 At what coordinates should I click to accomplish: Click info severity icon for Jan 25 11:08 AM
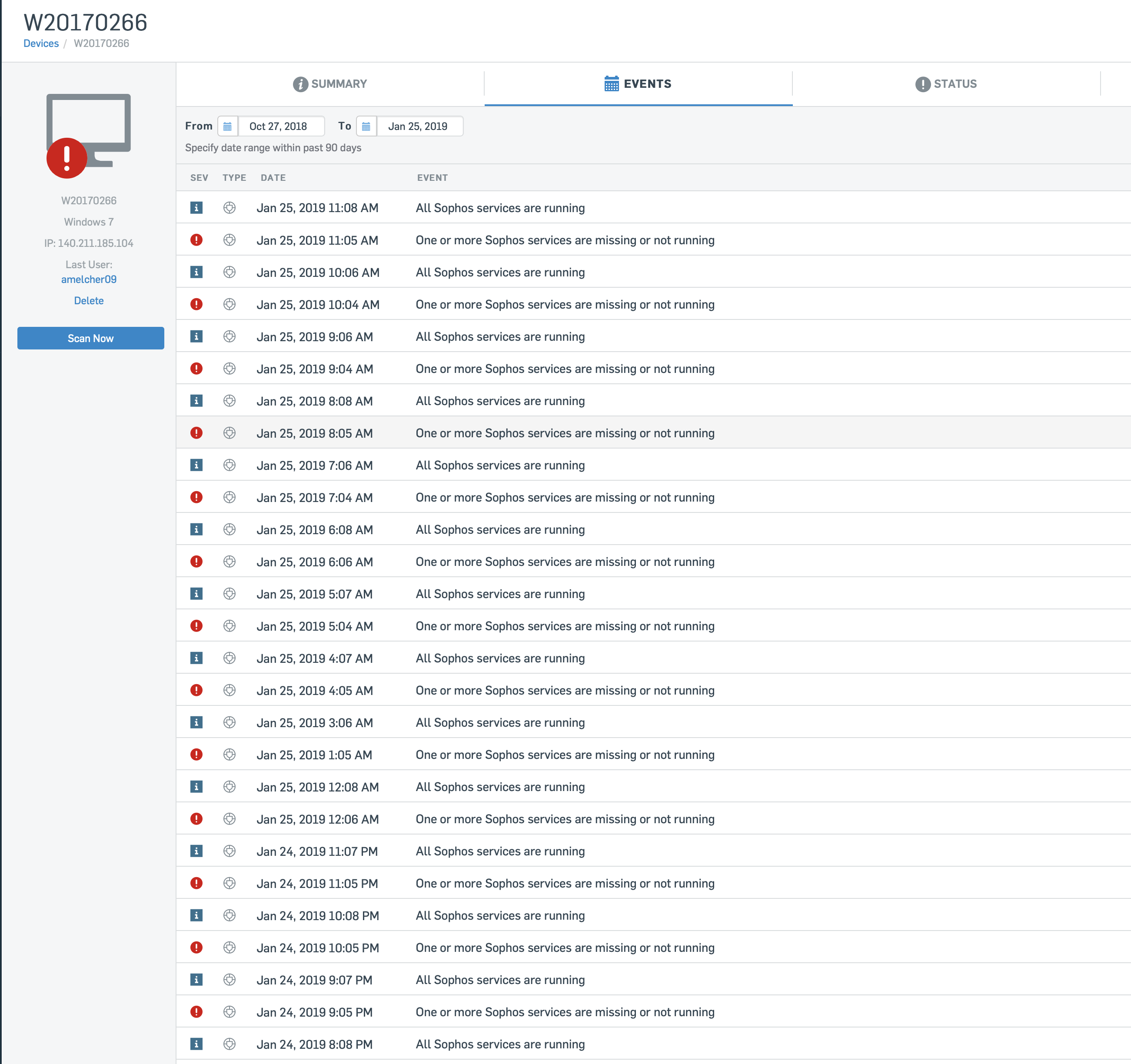click(196, 208)
